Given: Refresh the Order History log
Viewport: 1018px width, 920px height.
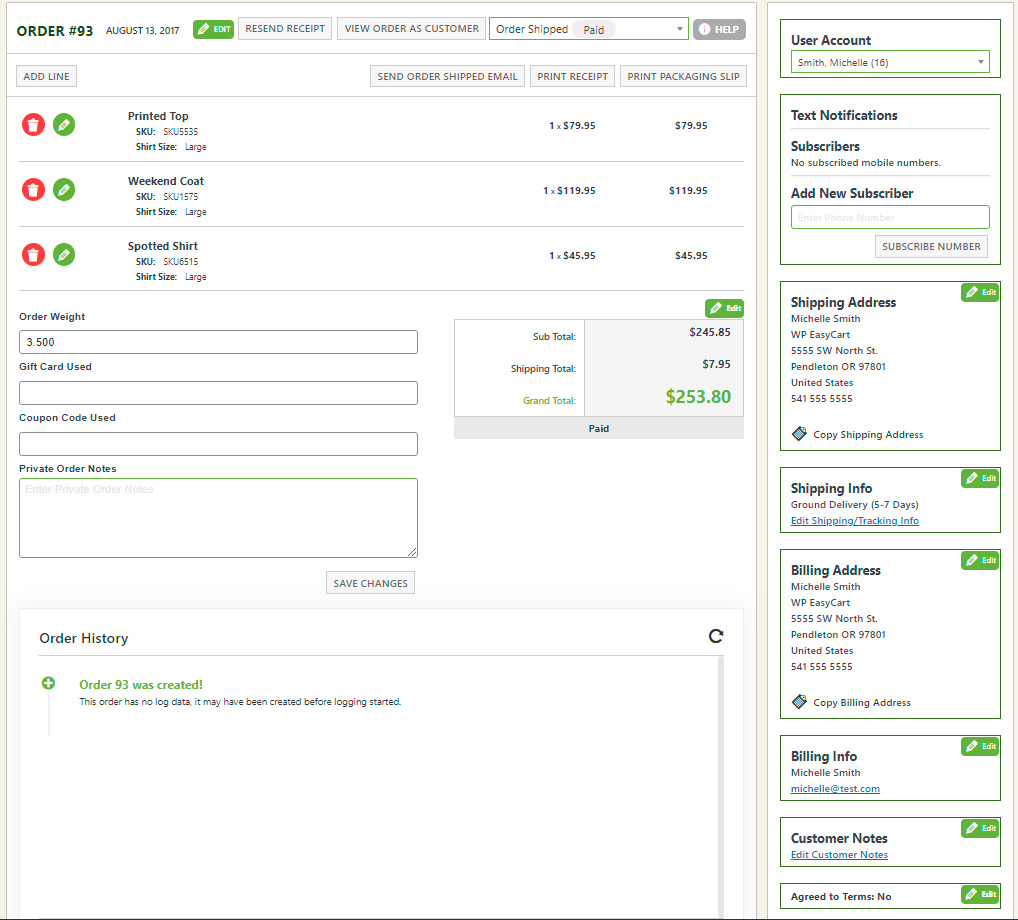Looking at the screenshot, I should (x=715, y=636).
